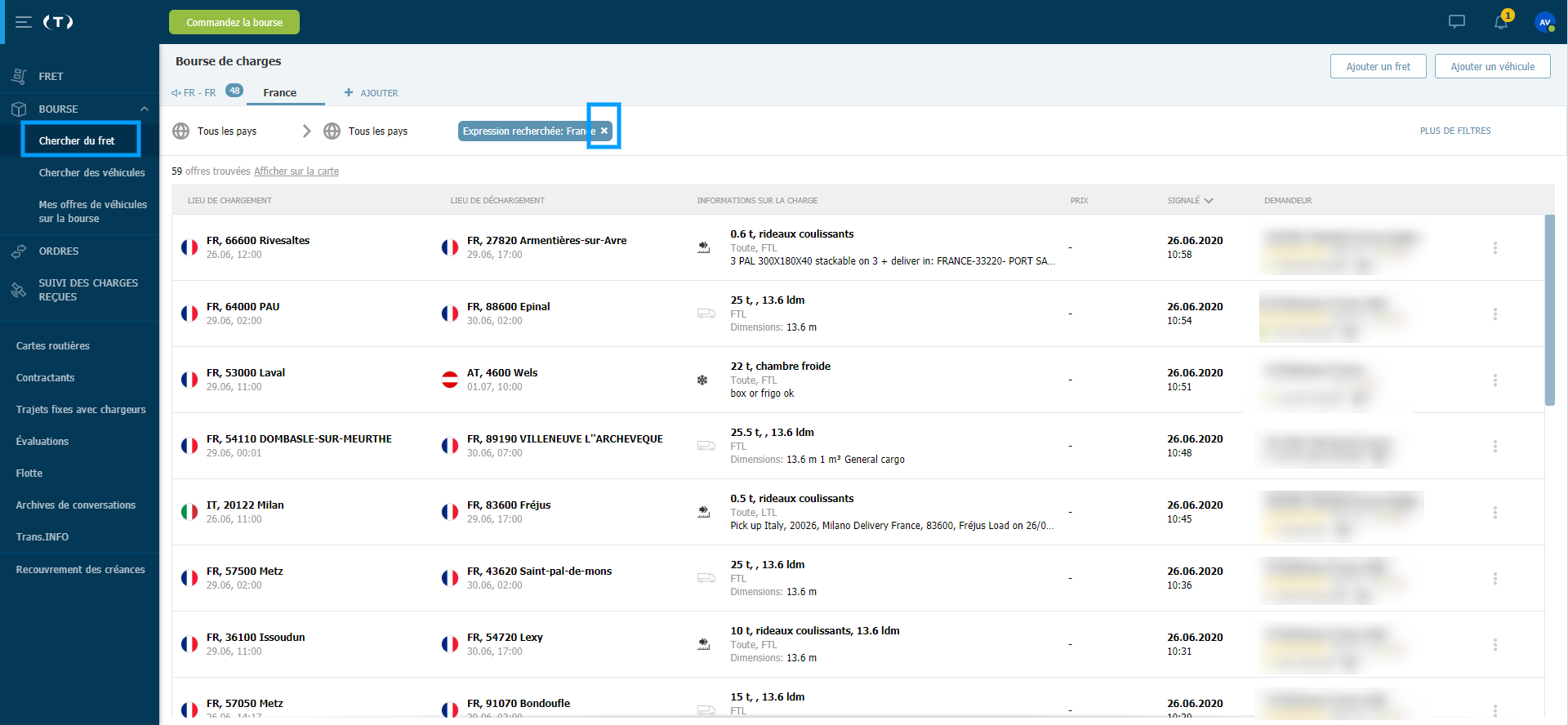Add a new search tab with AJOUTER
This screenshot has width=1568, height=725.
coord(380,93)
